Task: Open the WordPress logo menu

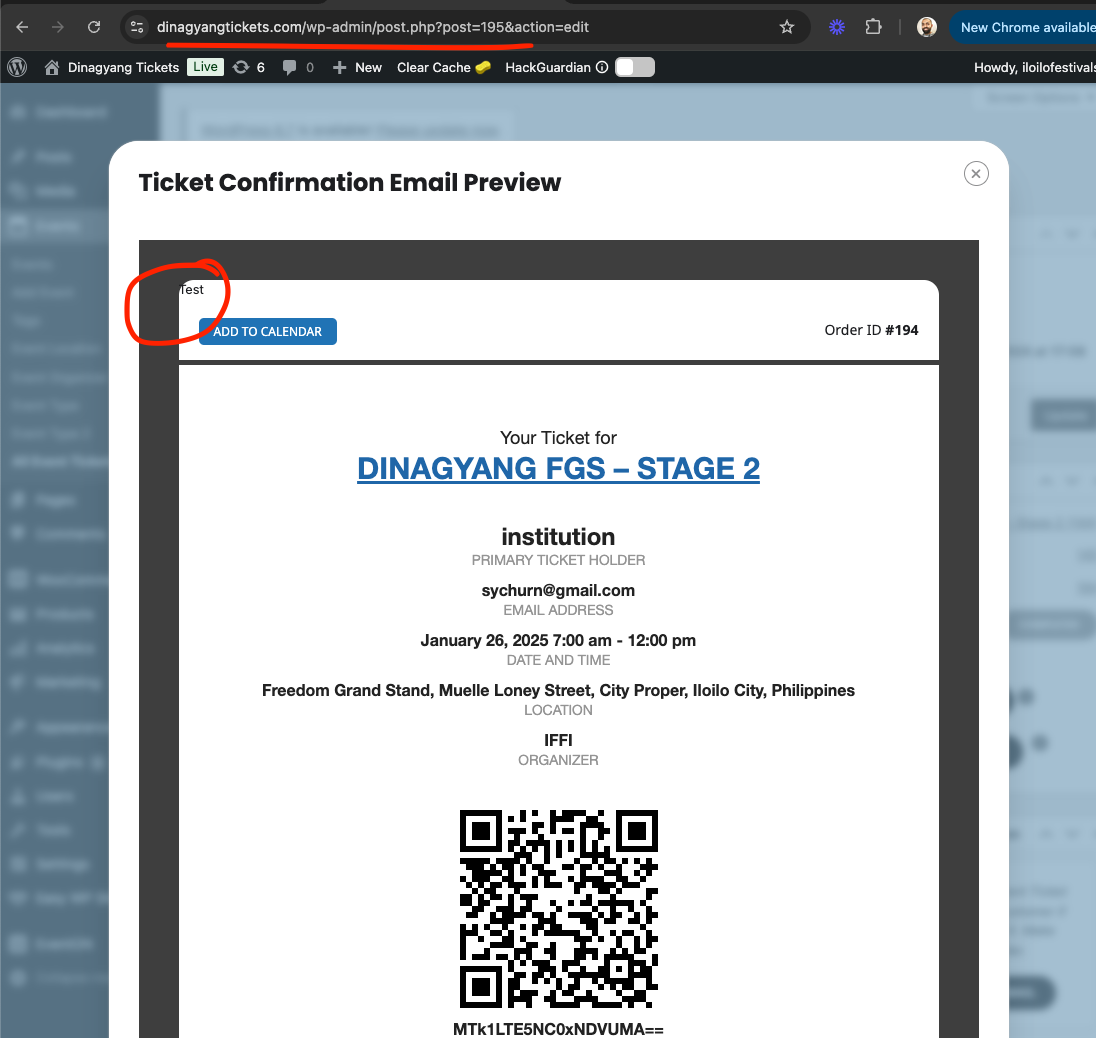Action: 17,67
